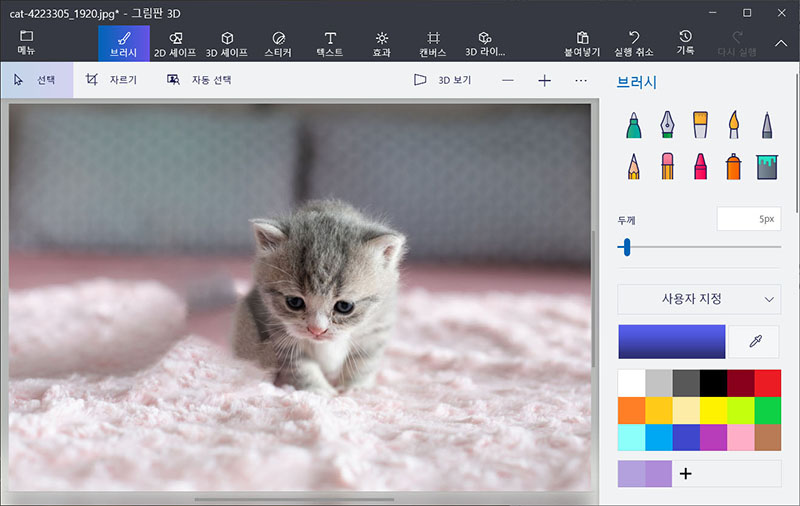Select the 브러시 tab
Viewport: 800px width, 506px height.
point(123,43)
